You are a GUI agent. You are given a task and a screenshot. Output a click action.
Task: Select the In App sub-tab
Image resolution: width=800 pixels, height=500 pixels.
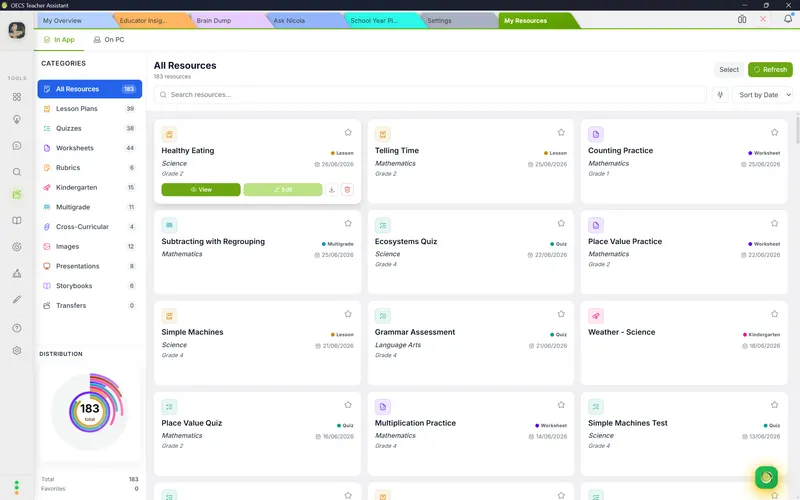coord(59,40)
